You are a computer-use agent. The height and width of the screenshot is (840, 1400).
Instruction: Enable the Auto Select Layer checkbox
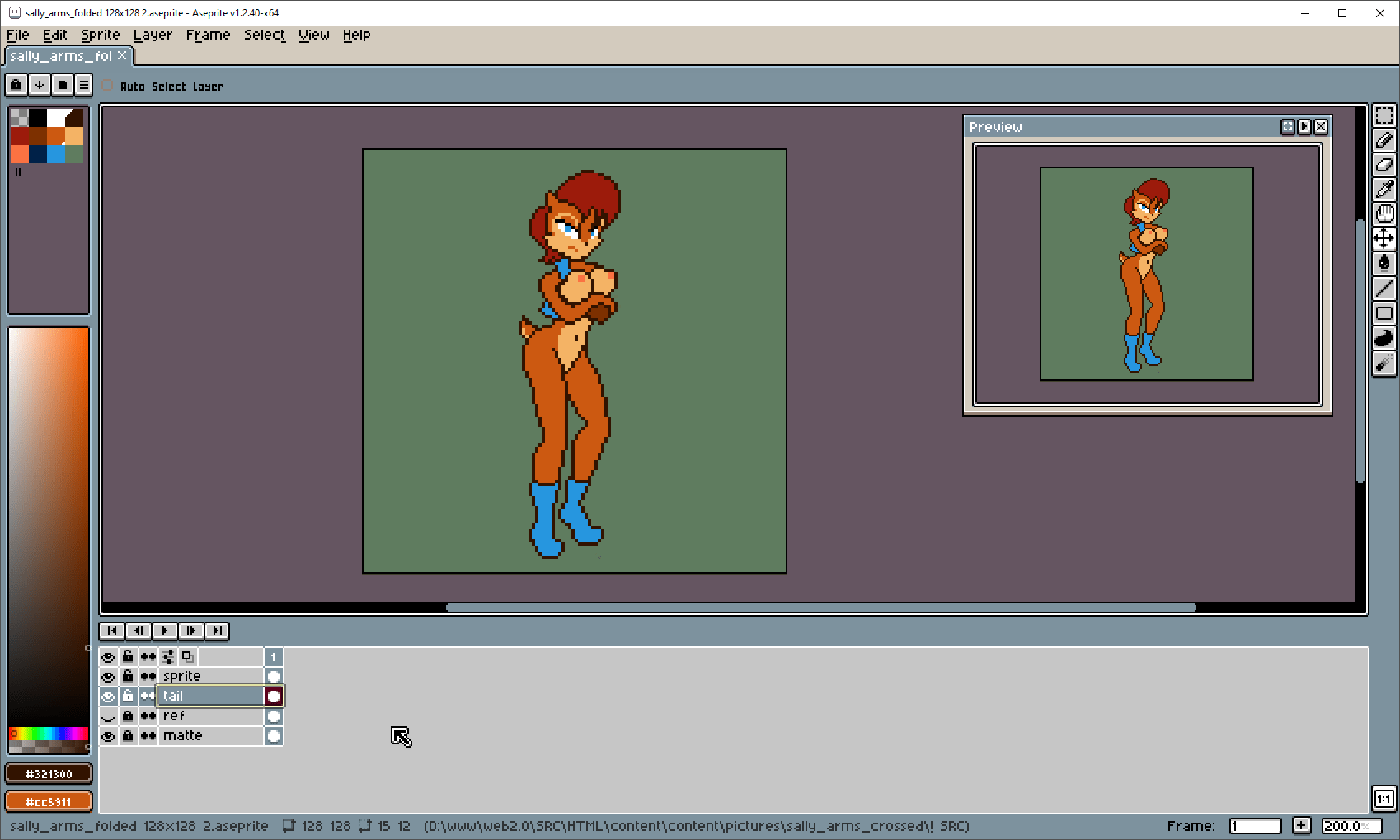(108, 86)
